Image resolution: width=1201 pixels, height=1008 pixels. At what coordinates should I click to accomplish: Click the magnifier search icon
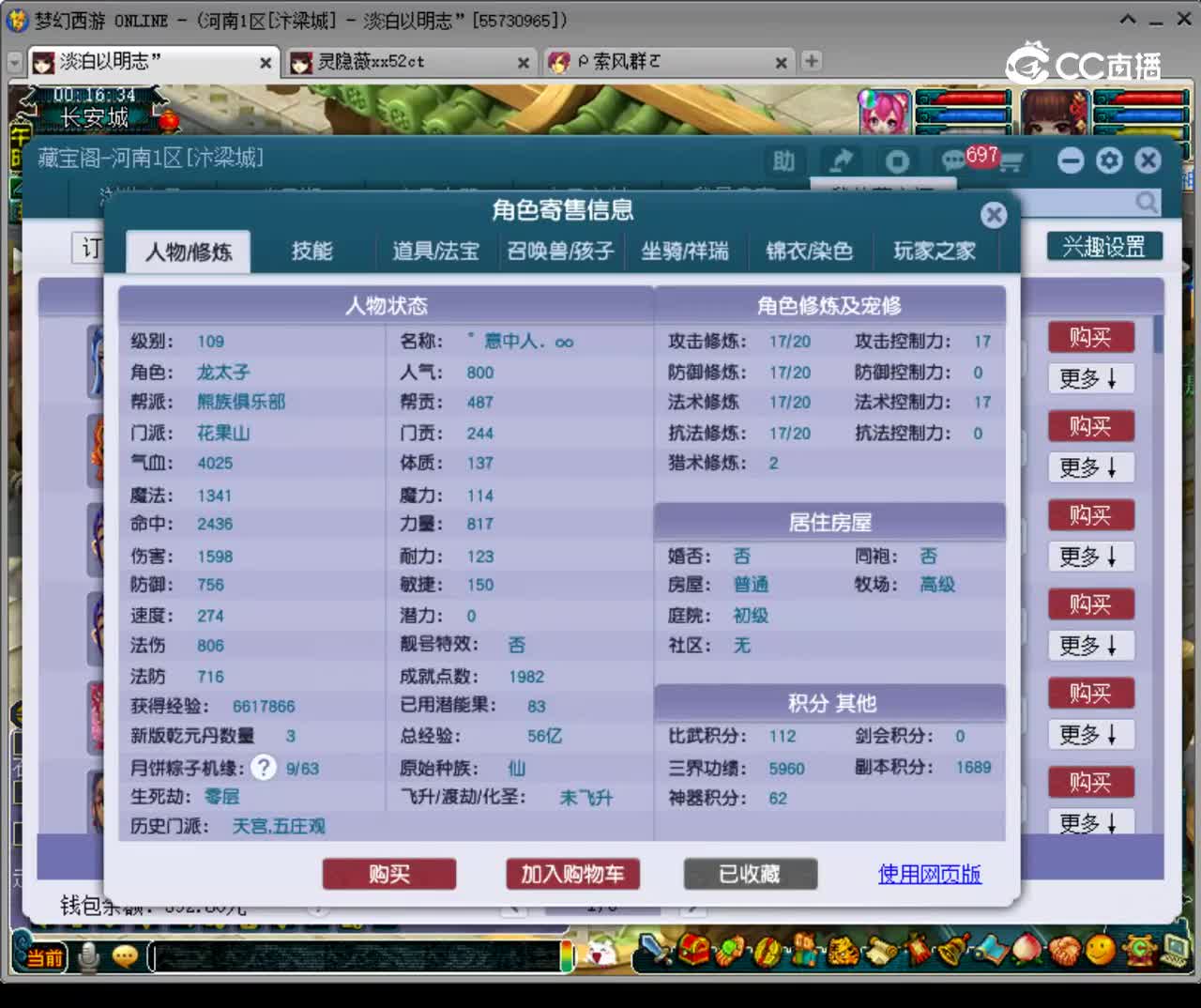pyautogui.click(x=1147, y=202)
